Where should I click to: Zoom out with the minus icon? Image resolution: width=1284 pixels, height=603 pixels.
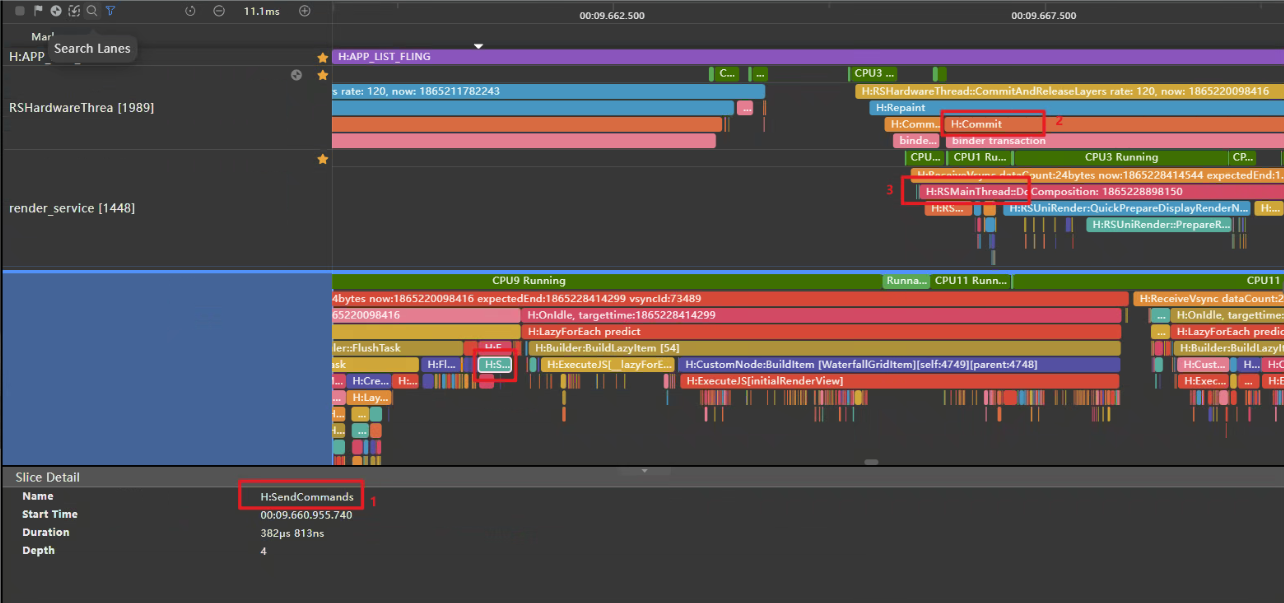pyautogui.click(x=219, y=11)
